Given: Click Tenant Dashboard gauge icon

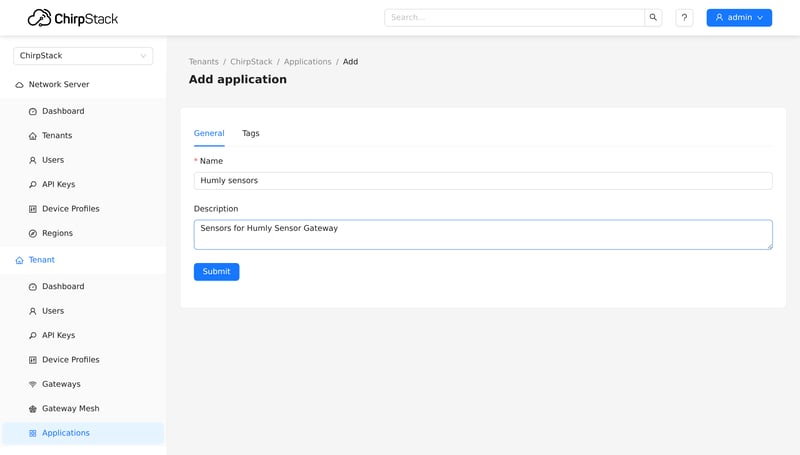Looking at the screenshot, I should coord(33,287).
